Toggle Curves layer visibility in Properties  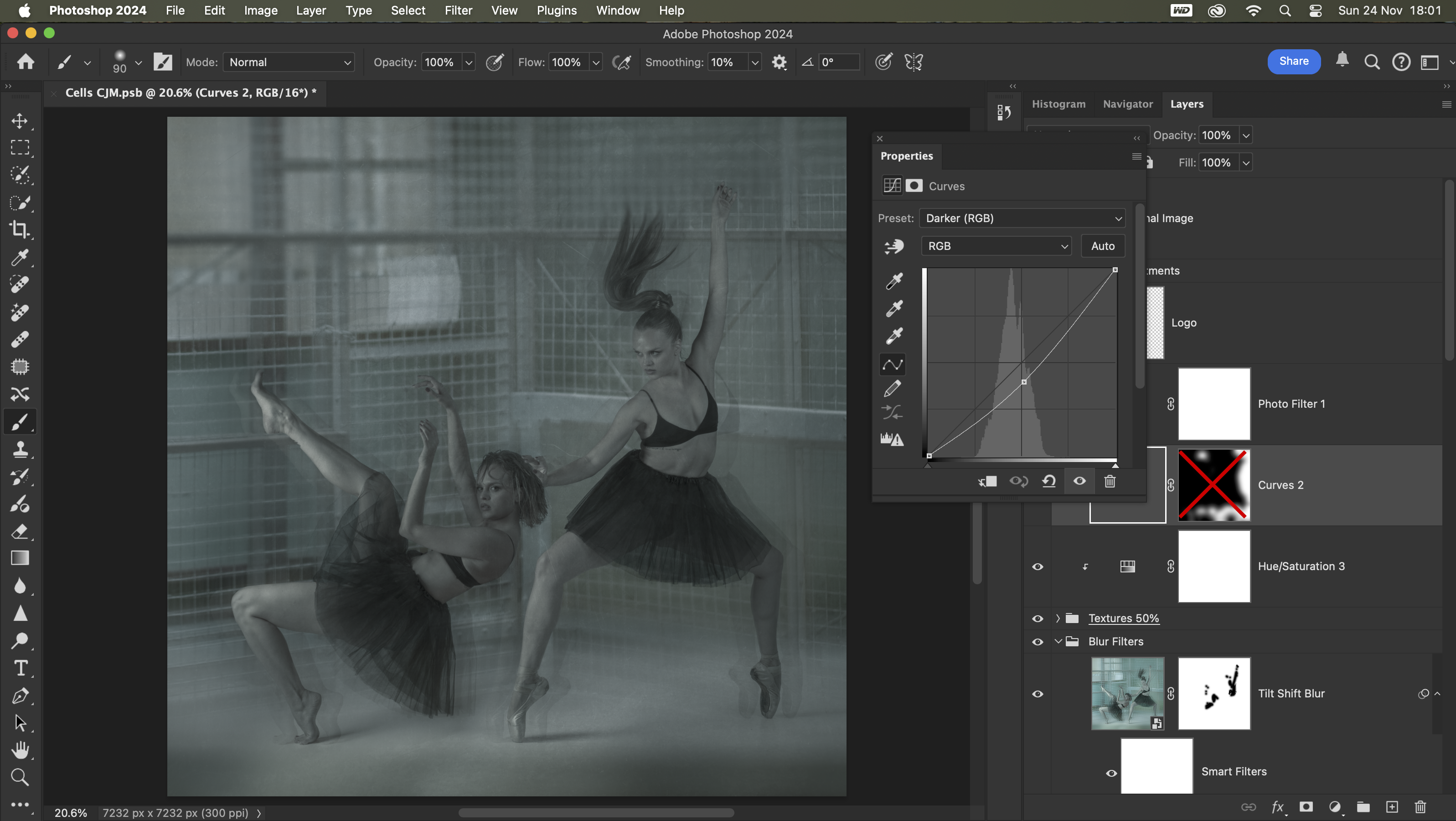click(x=1079, y=481)
